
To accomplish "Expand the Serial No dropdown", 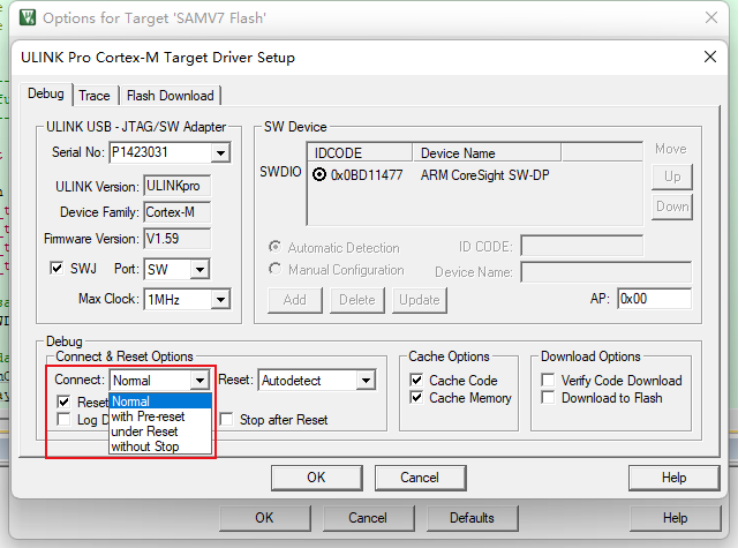I will [221, 153].
